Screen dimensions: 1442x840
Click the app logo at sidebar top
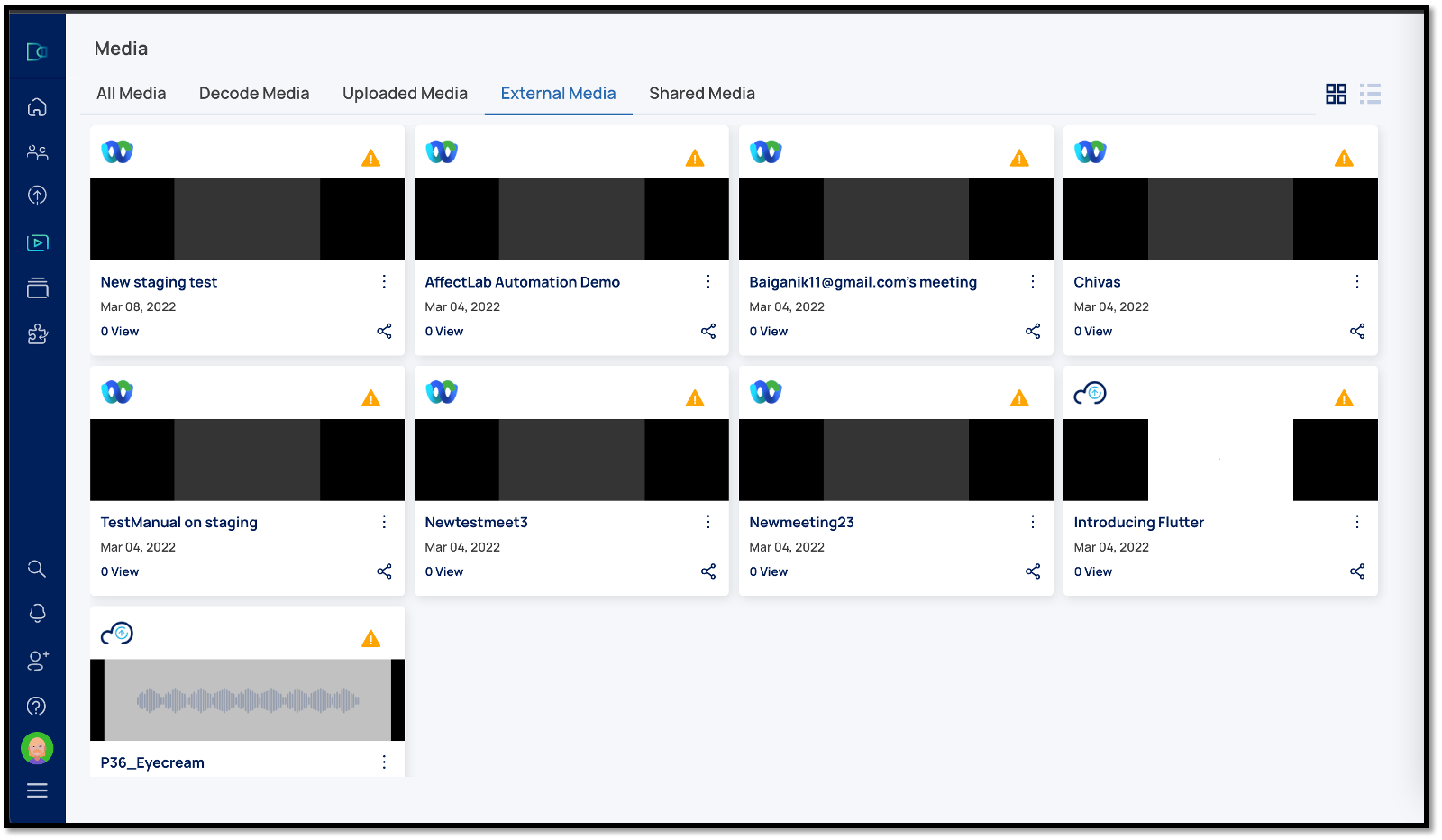(37, 52)
